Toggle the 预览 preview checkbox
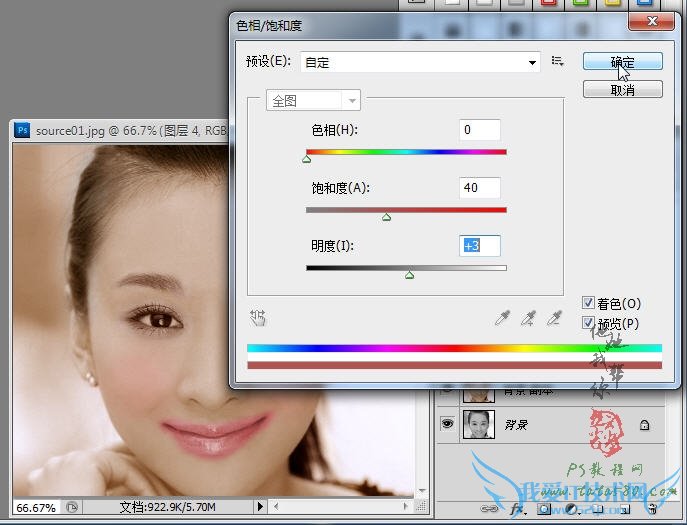 tap(589, 322)
